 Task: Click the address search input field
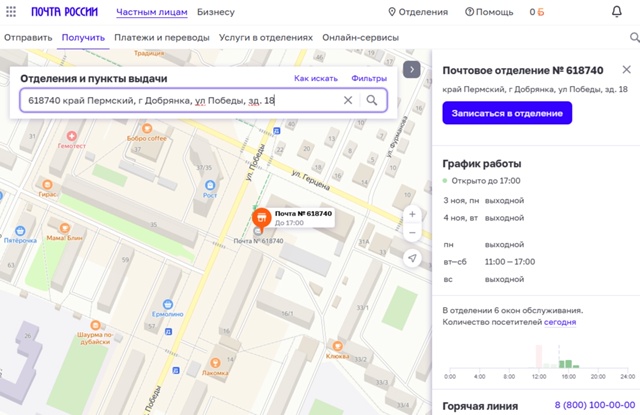pos(180,100)
